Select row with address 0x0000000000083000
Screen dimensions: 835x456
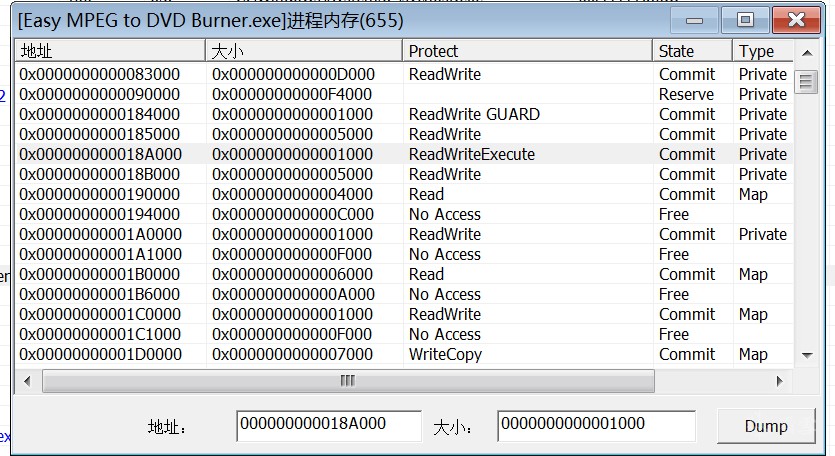pos(404,74)
